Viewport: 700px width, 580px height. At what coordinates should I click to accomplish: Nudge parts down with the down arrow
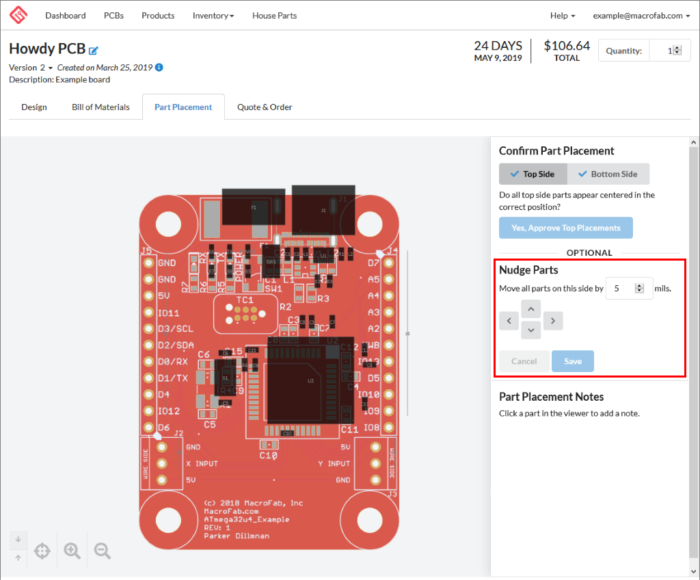531,331
